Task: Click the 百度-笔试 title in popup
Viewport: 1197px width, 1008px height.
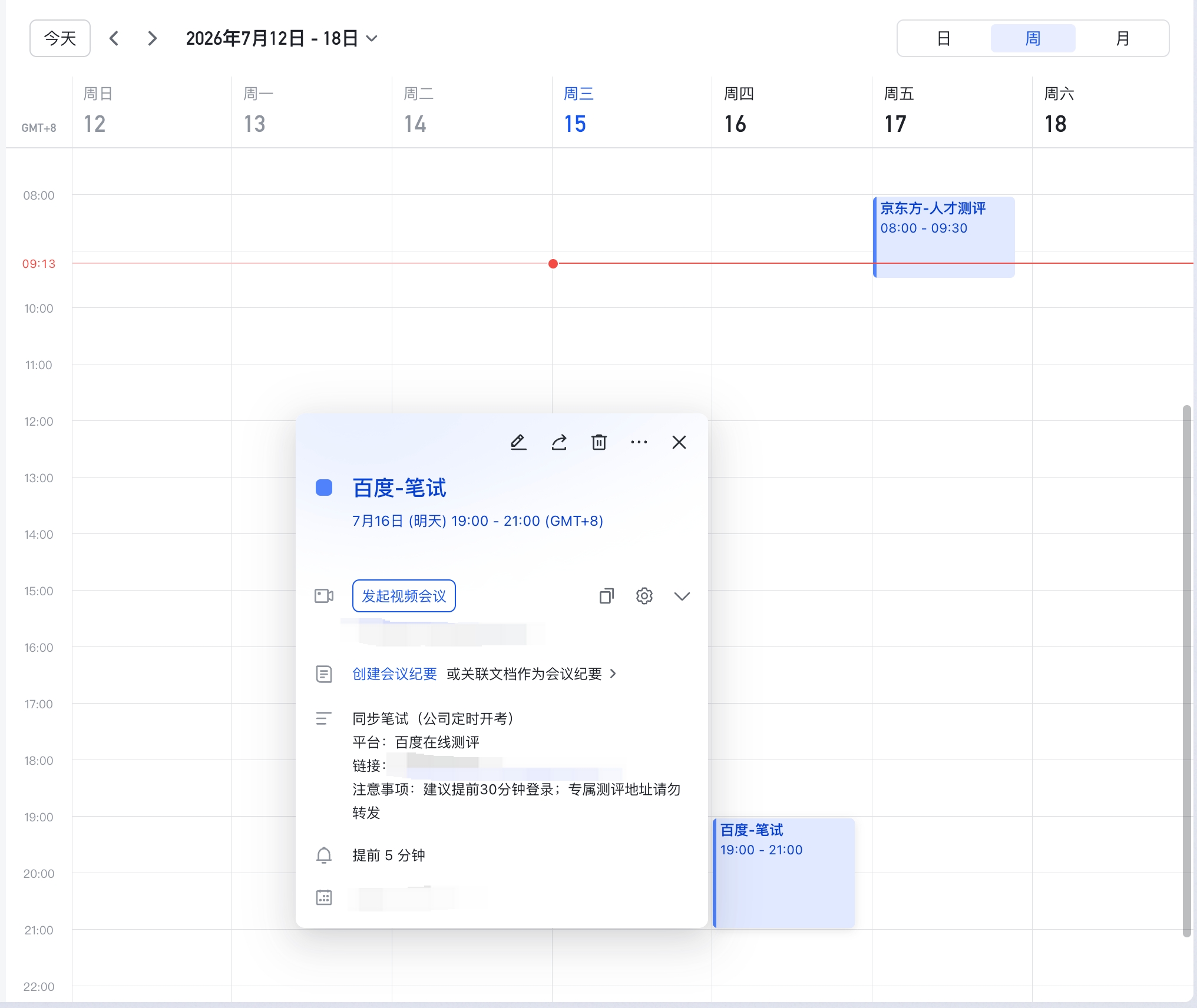Action: (399, 488)
